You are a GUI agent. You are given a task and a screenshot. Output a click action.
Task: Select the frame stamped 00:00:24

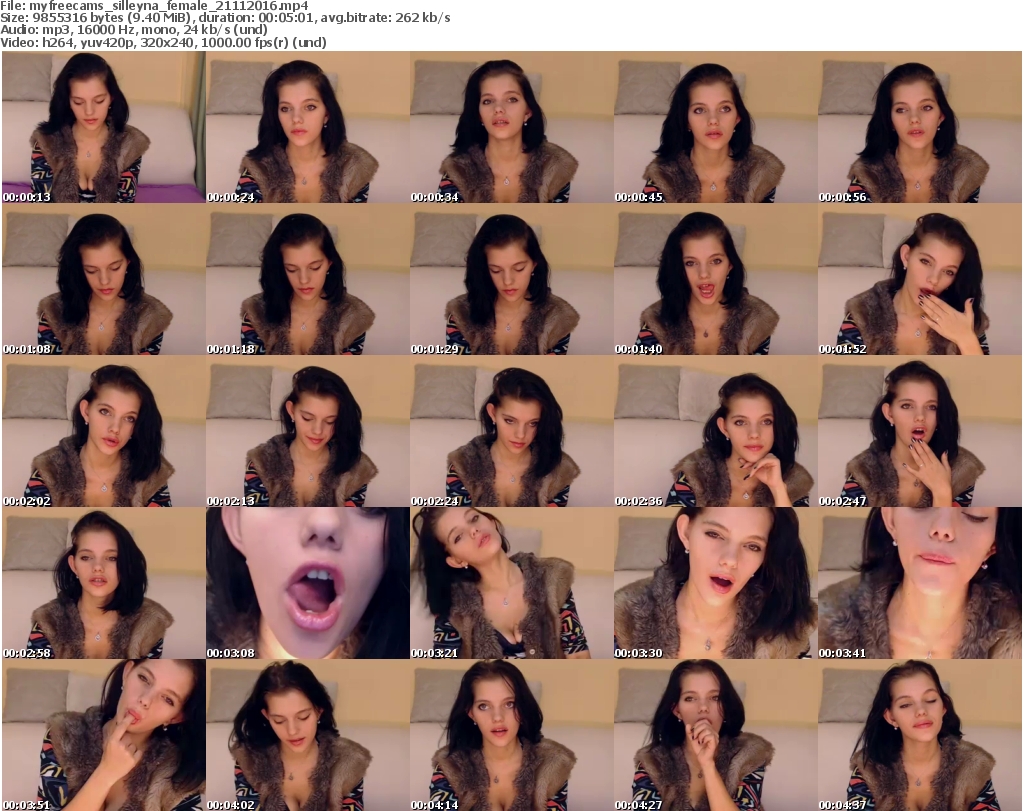pos(308,127)
